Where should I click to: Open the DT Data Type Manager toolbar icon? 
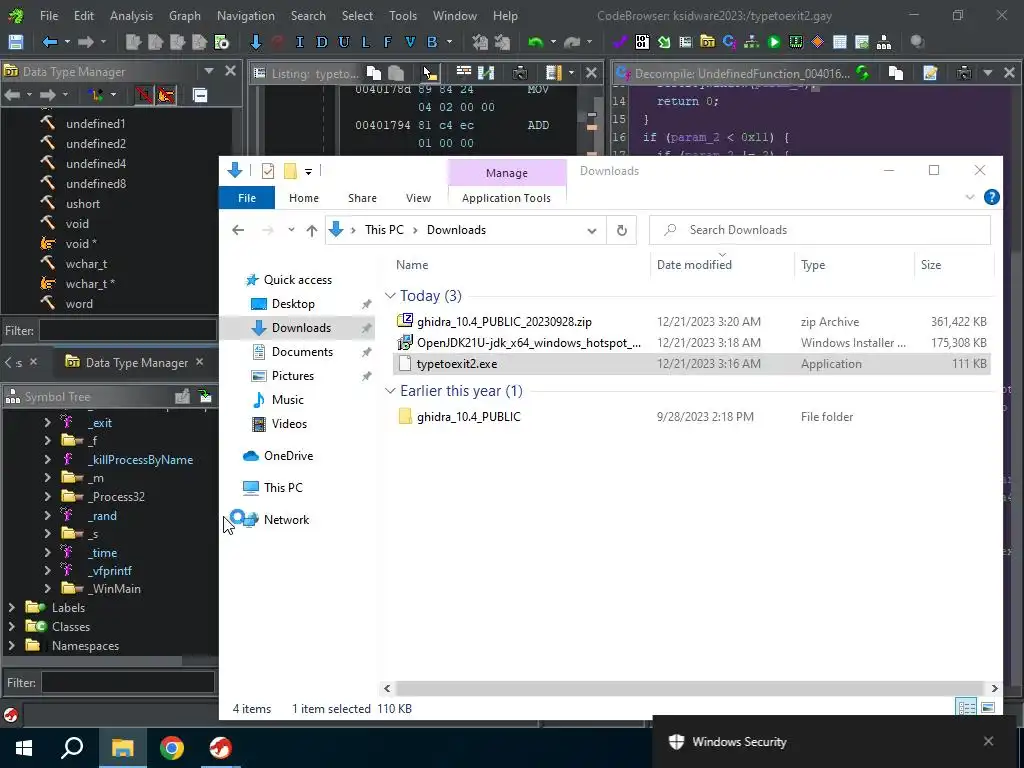point(707,42)
